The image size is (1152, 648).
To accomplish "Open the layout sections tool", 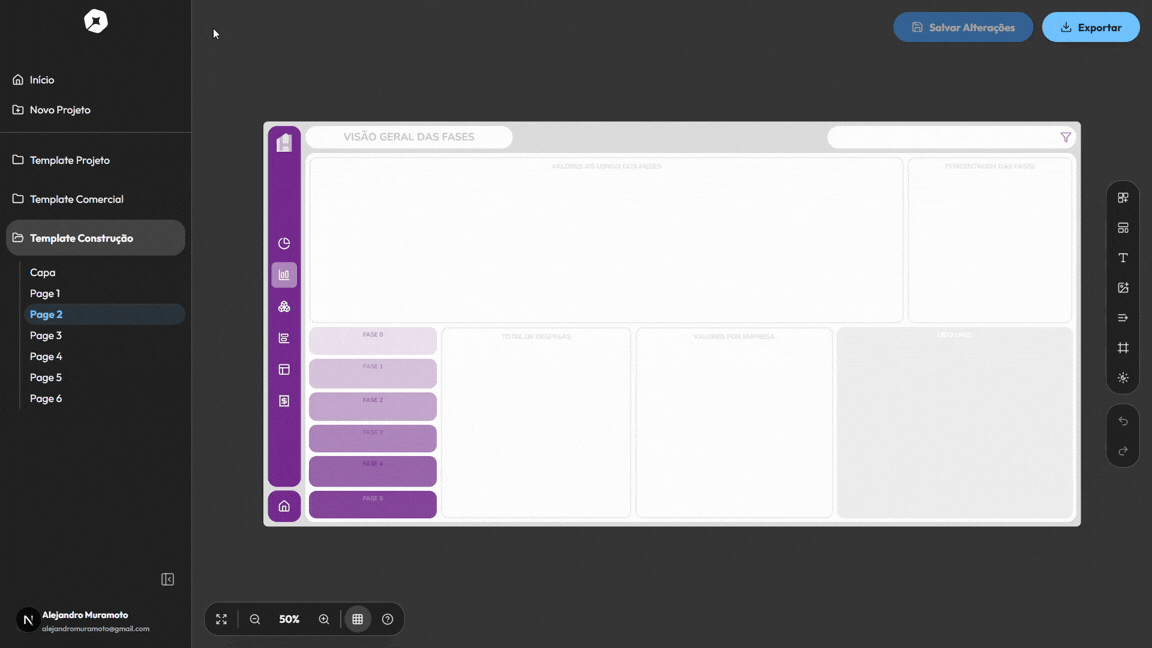I will point(1123,228).
